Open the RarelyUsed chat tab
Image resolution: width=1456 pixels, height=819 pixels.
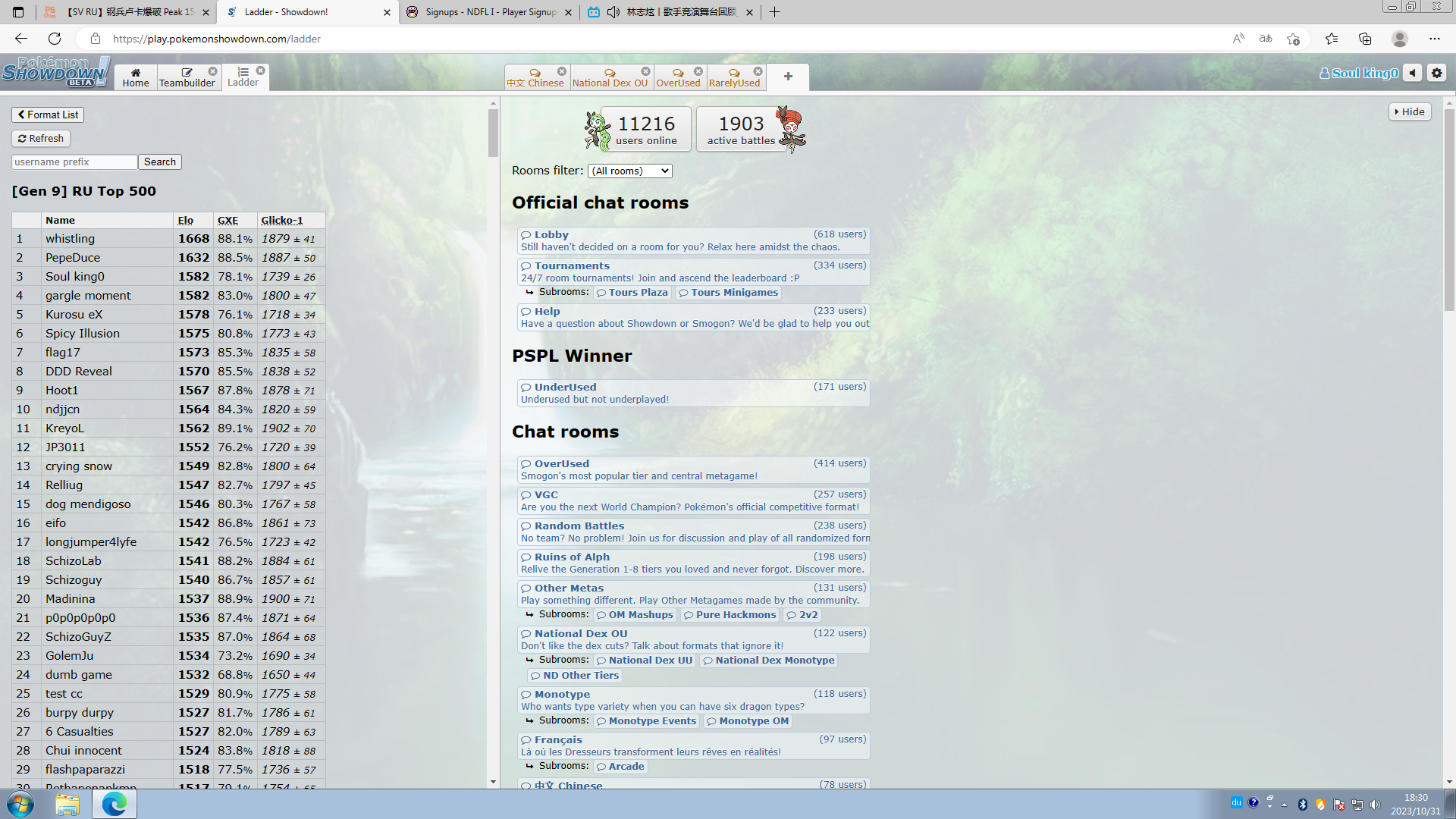pos(733,77)
